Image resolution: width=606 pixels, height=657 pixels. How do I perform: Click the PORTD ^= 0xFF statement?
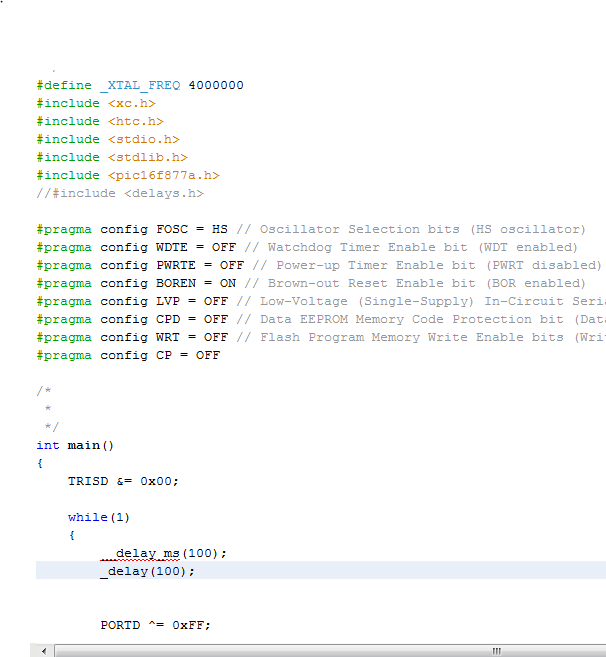pyautogui.click(x=155, y=626)
